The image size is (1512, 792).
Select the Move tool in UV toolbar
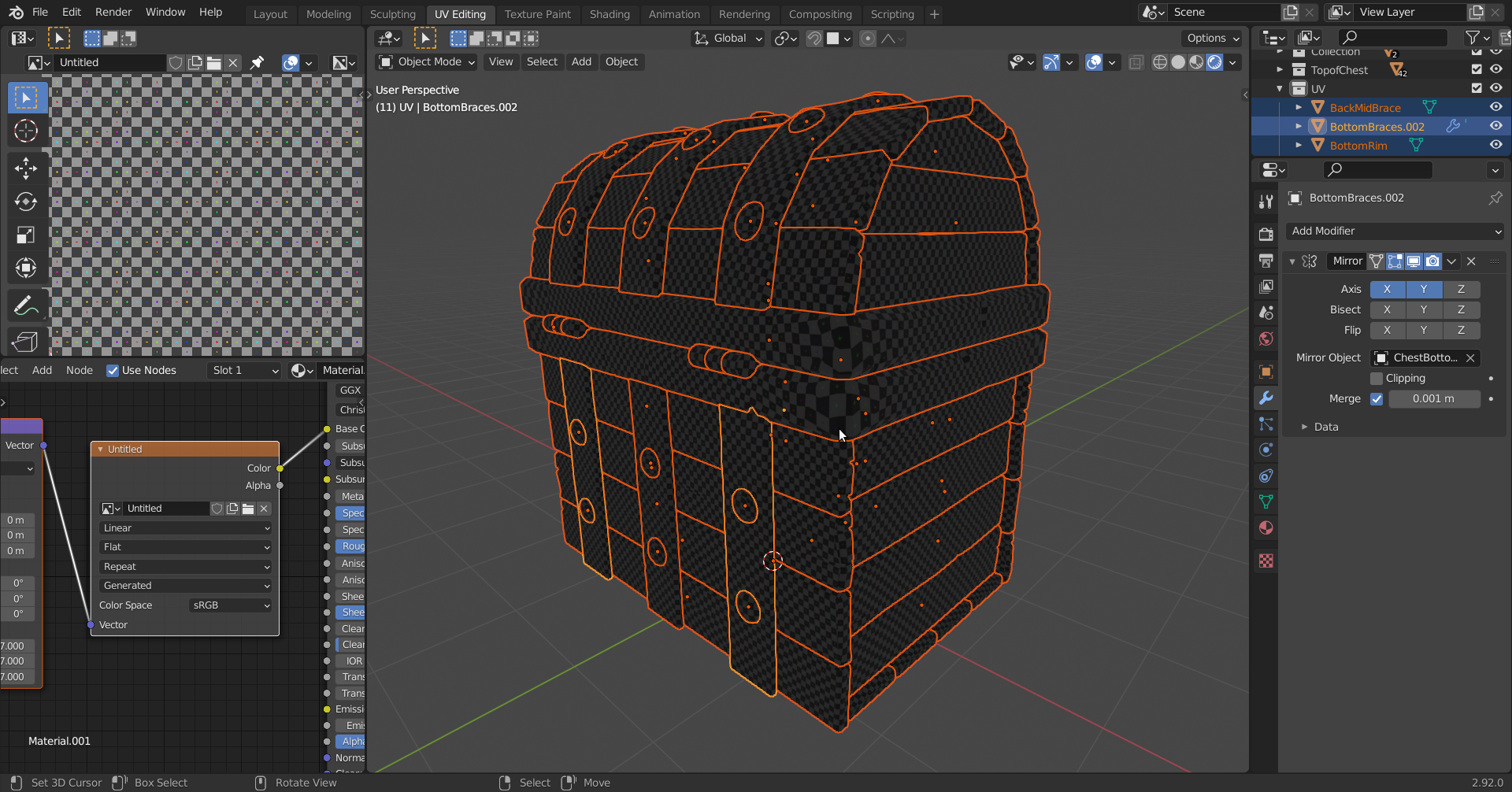(25, 168)
